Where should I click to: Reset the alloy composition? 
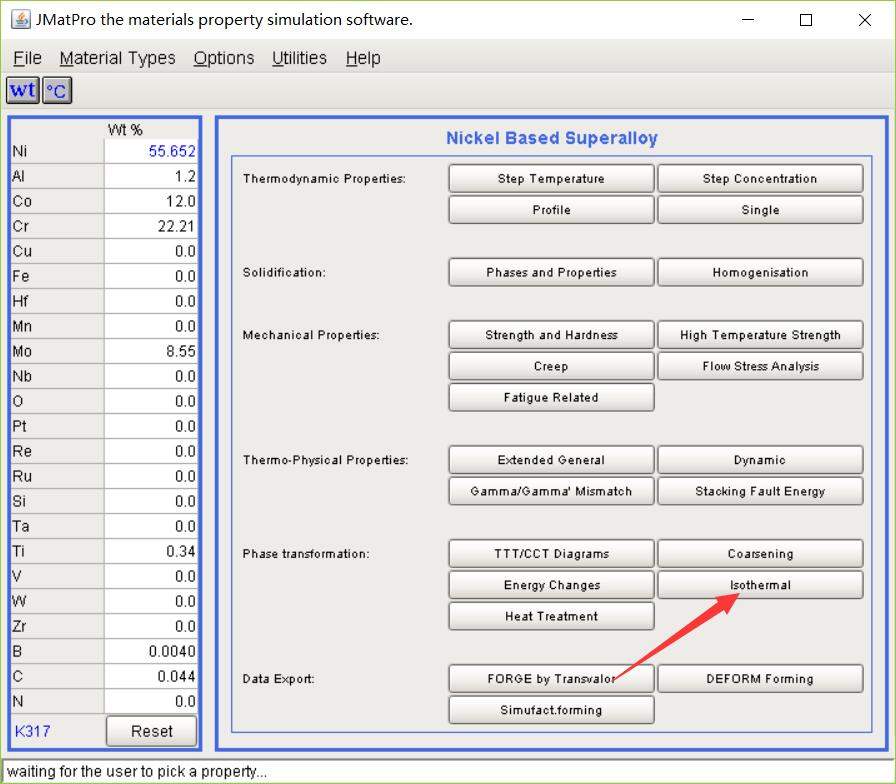tap(151, 731)
